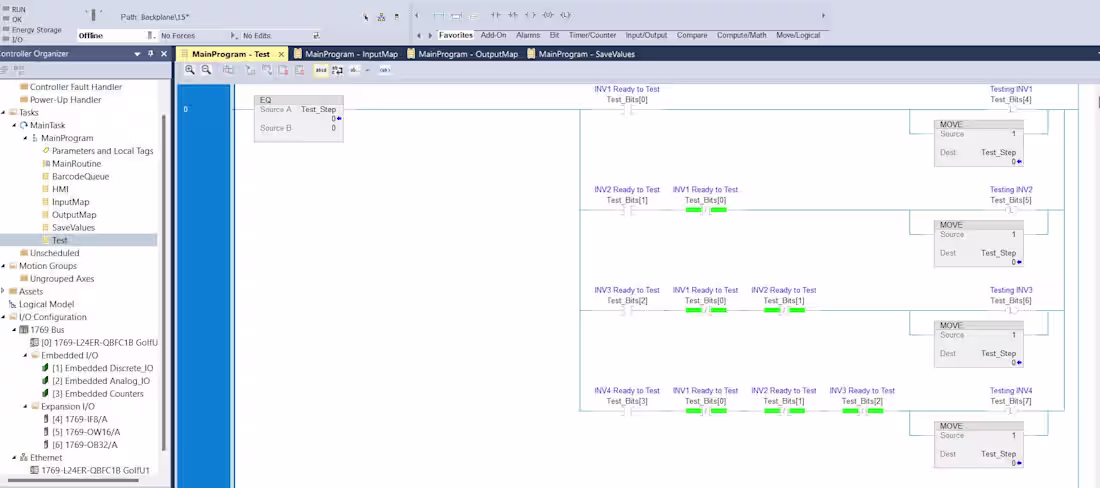This screenshot has width=1100, height=488.
Task: Collapse the I/O Configuration node
Action: click(x=3, y=317)
